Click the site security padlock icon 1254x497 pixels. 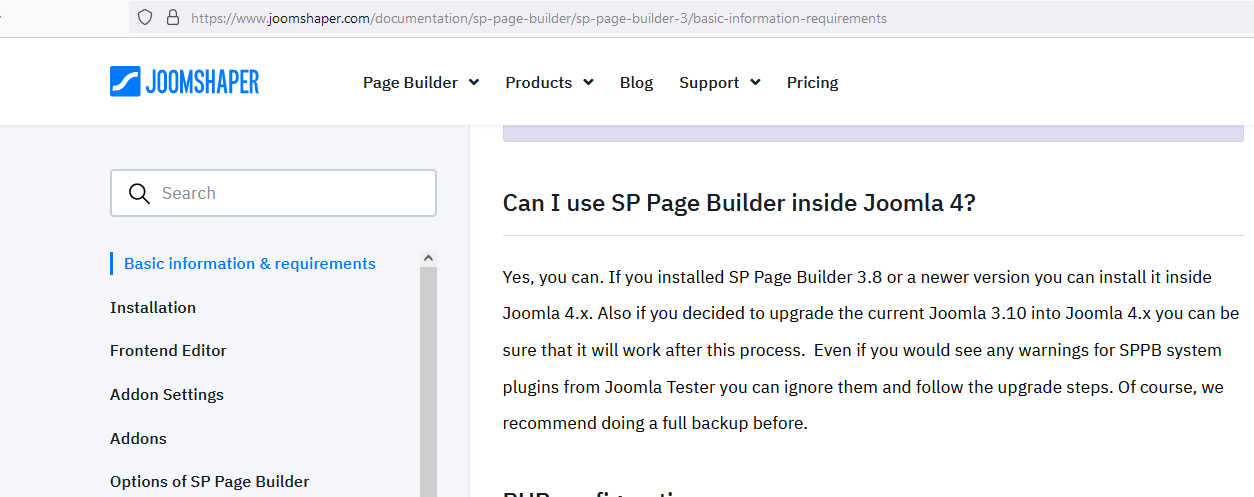pyautogui.click(x=172, y=18)
